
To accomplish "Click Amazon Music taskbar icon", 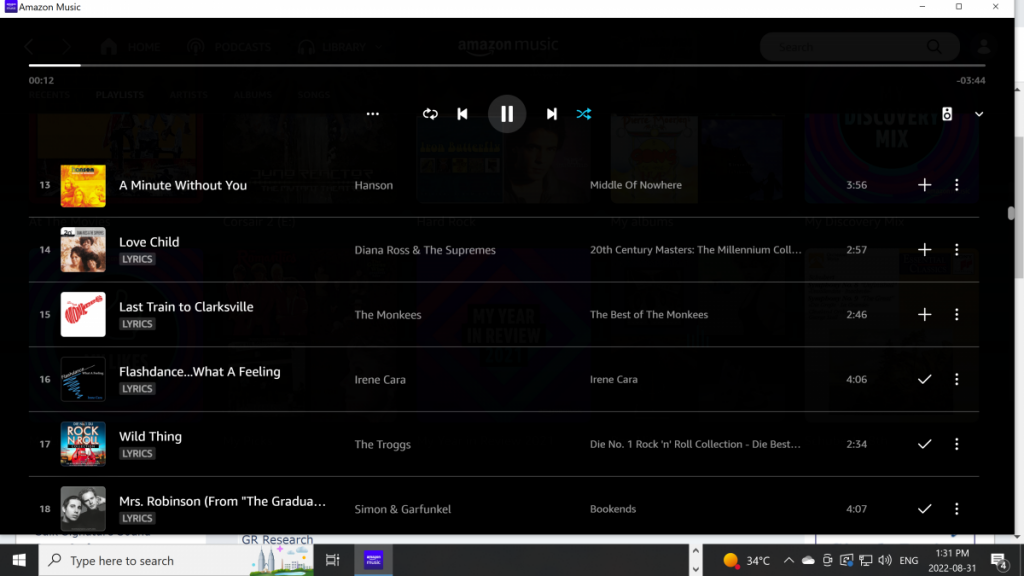I will 374,560.
